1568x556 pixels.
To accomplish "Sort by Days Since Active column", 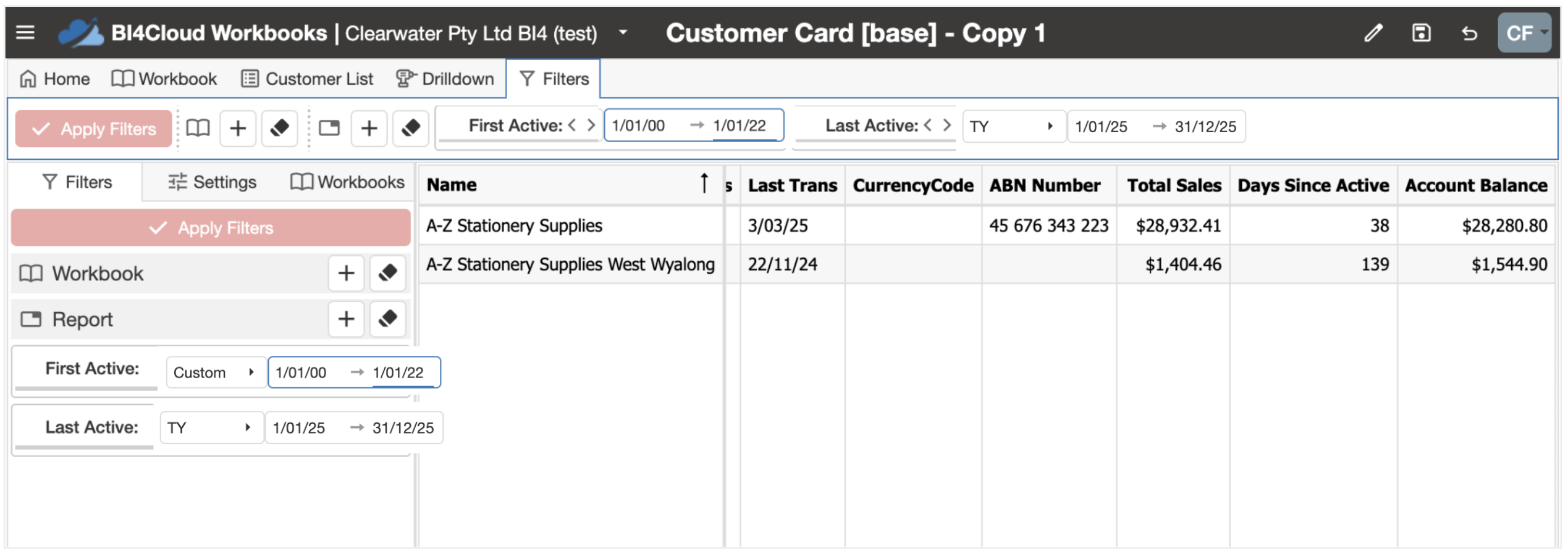I will pyautogui.click(x=1313, y=185).
